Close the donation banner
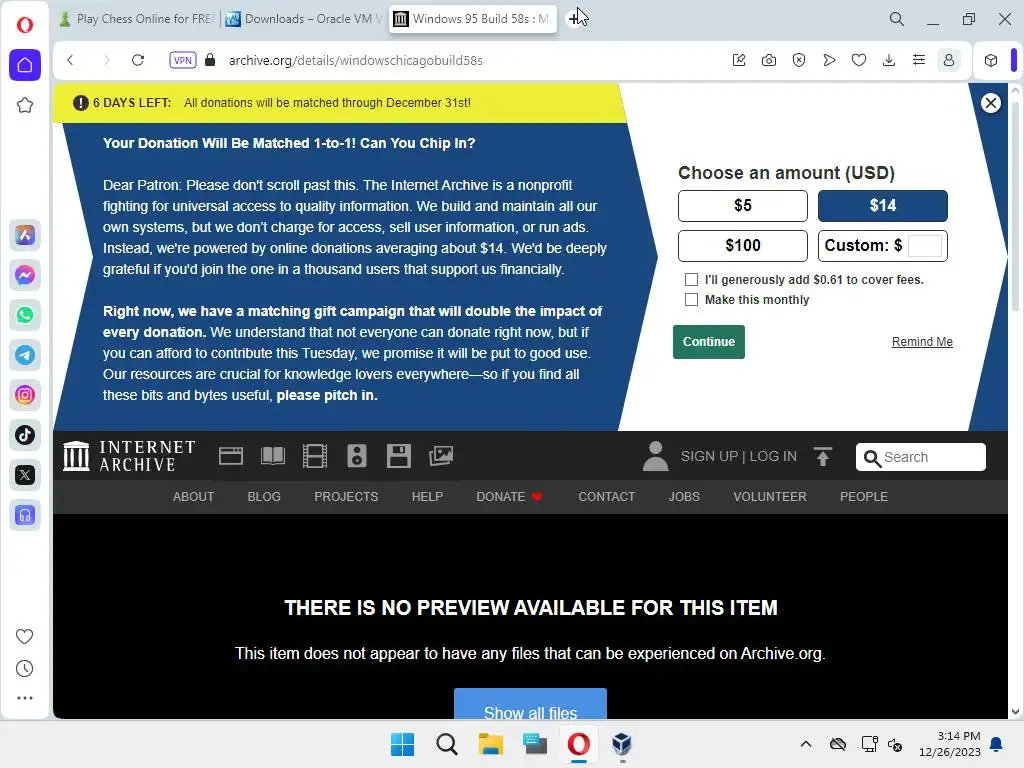The width and height of the screenshot is (1024, 768). pyautogui.click(x=991, y=103)
